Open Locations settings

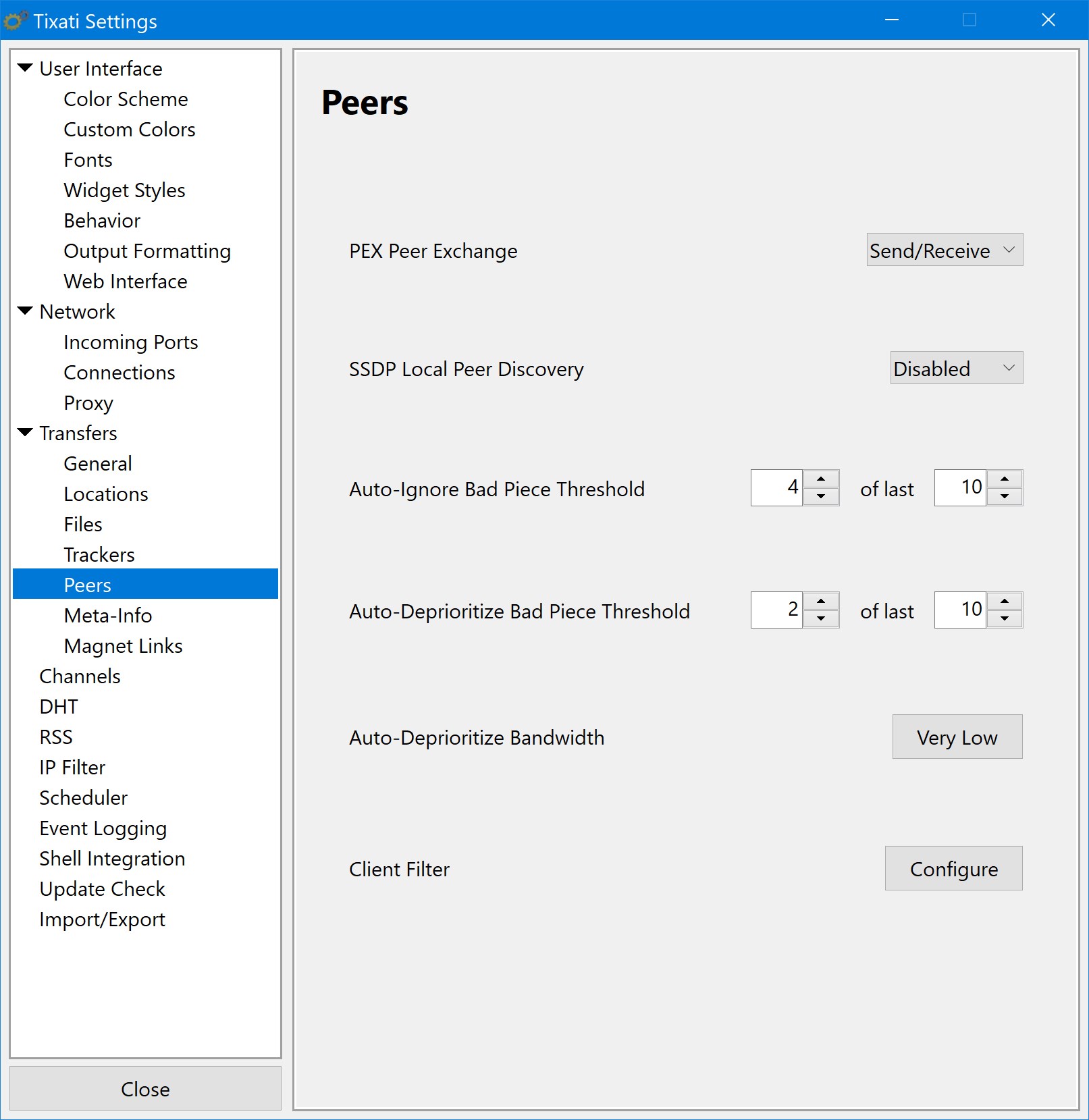(106, 494)
